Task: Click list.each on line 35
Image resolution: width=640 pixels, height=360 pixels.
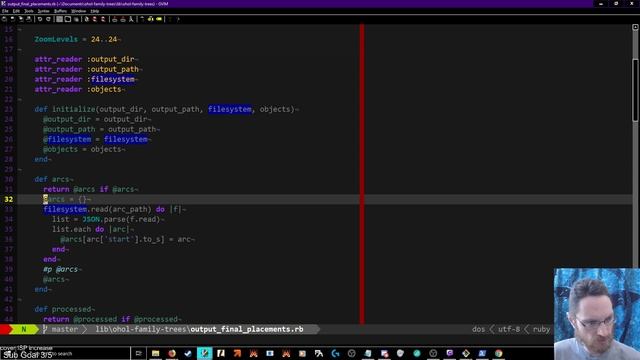Action: (71, 229)
